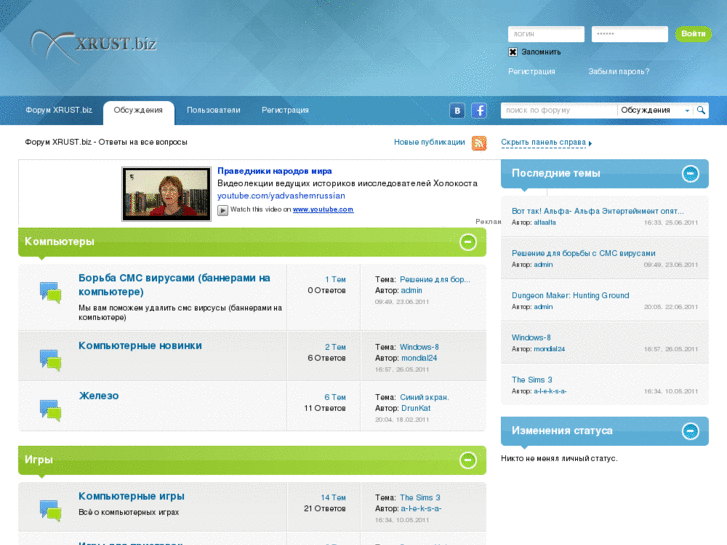Open the 6 Тем count link
Viewport: 727px width, 545px height.
[x=335, y=397]
